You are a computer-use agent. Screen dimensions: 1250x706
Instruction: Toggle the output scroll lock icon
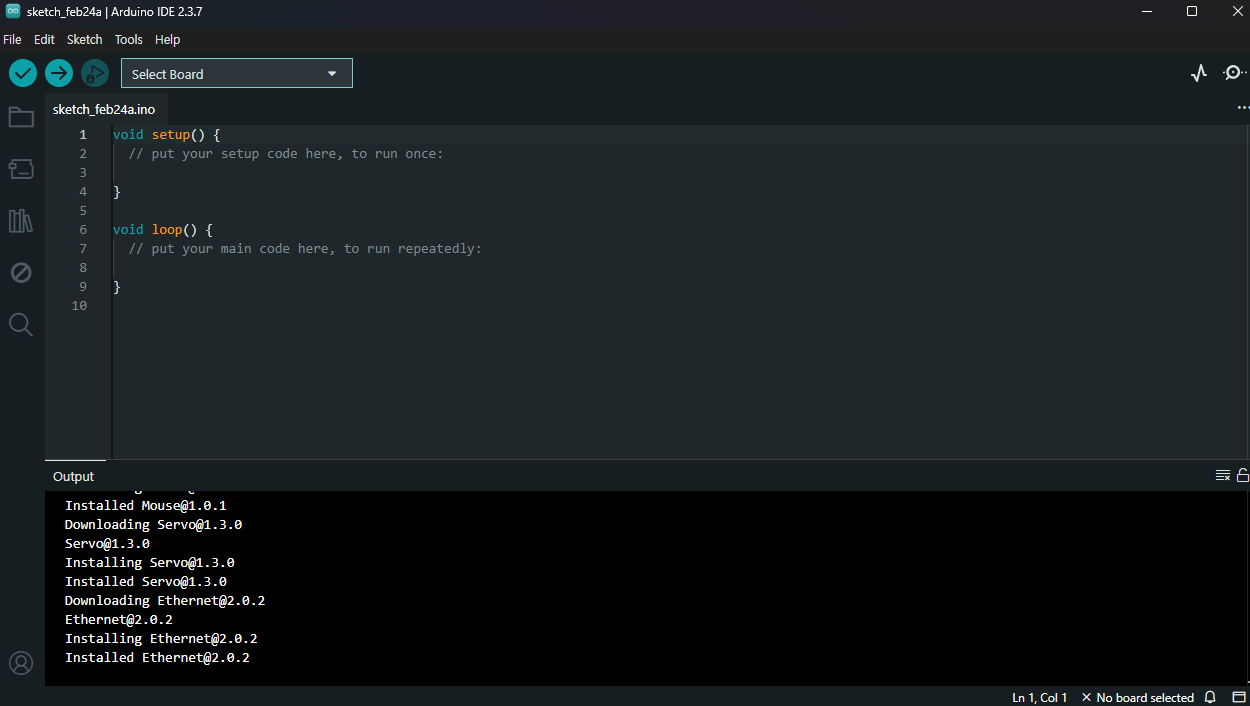[1243, 475]
